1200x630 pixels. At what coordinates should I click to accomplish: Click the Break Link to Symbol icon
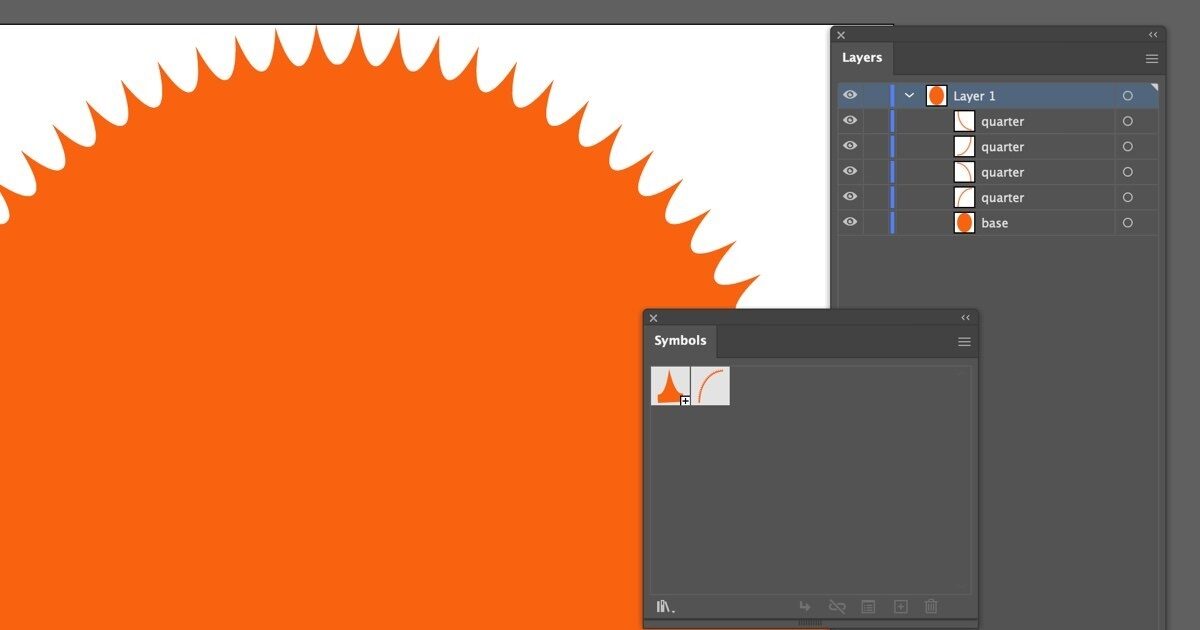point(837,606)
